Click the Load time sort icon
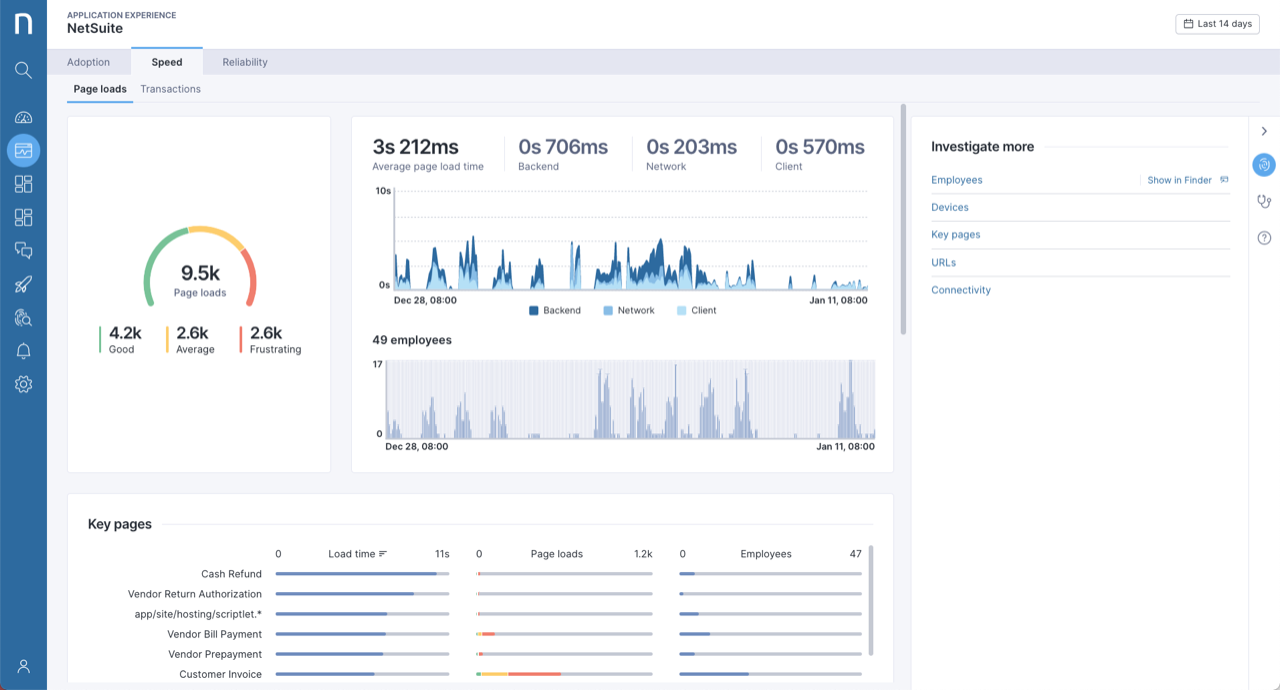Image resolution: width=1280 pixels, height=690 pixels. point(383,554)
